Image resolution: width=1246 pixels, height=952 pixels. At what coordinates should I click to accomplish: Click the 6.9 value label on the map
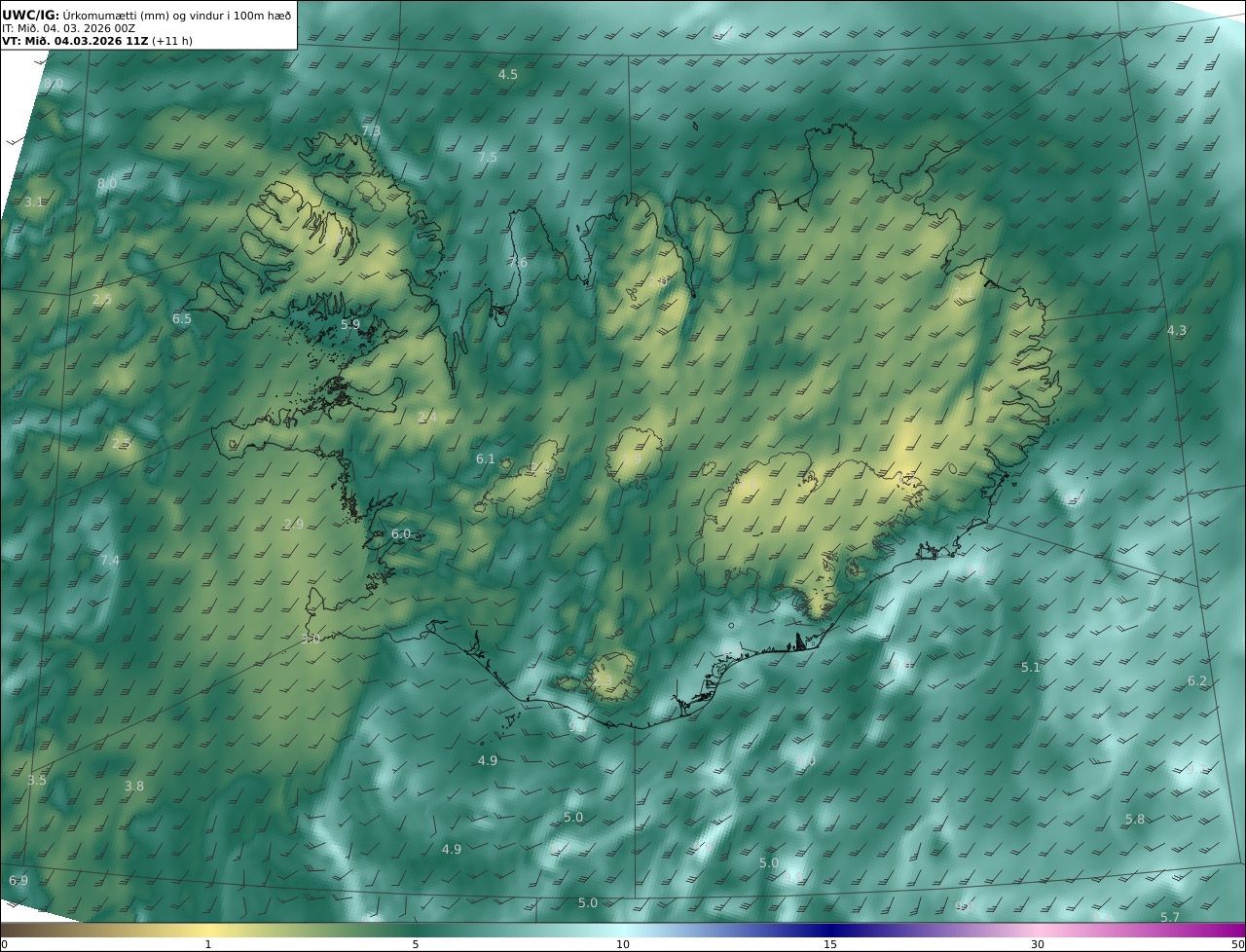click(x=18, y=880)
